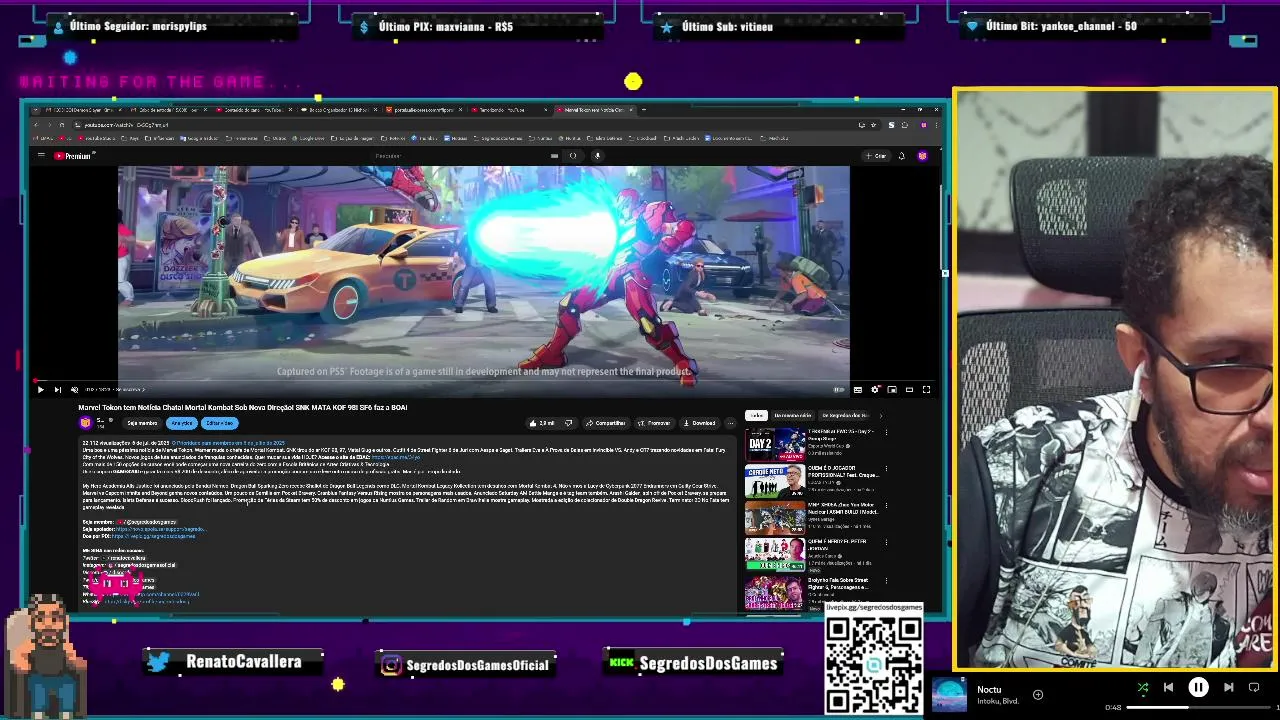
Task: Pause the music player track
Action: coord(1198,688)
